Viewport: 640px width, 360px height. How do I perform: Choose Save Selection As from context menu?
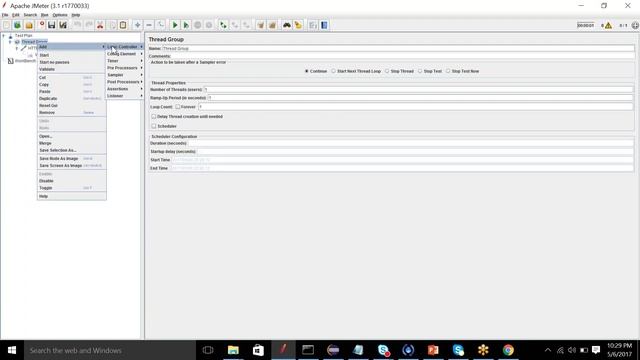pos(71,150)
